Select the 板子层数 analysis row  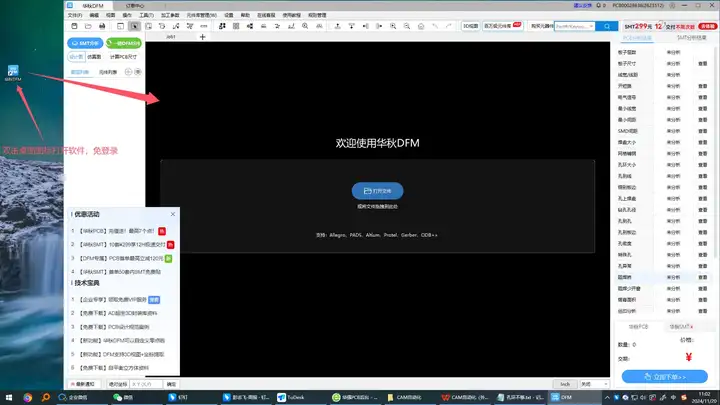point(664,52)
